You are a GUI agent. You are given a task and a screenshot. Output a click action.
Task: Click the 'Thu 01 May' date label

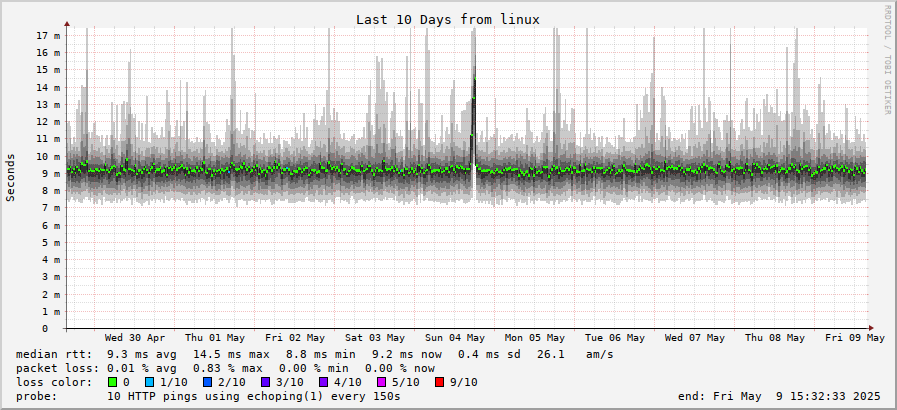pos(215,338)
